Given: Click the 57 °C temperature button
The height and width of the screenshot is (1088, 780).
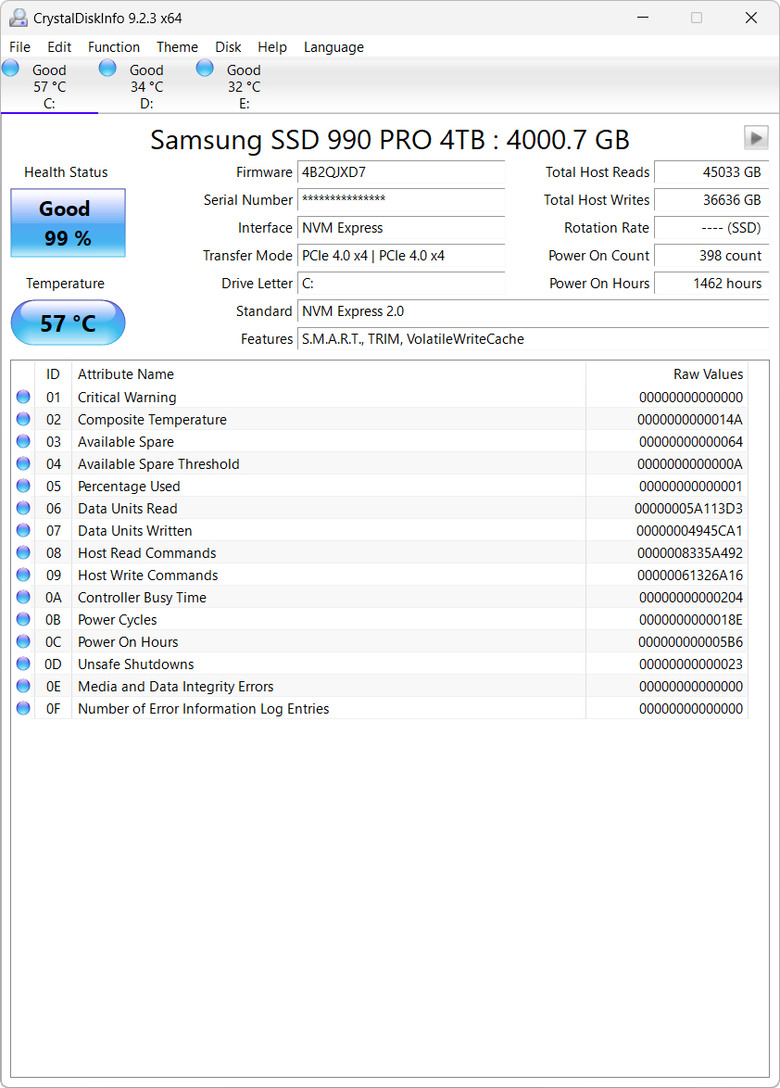Looking at the screenshot, I should point(68,323).
